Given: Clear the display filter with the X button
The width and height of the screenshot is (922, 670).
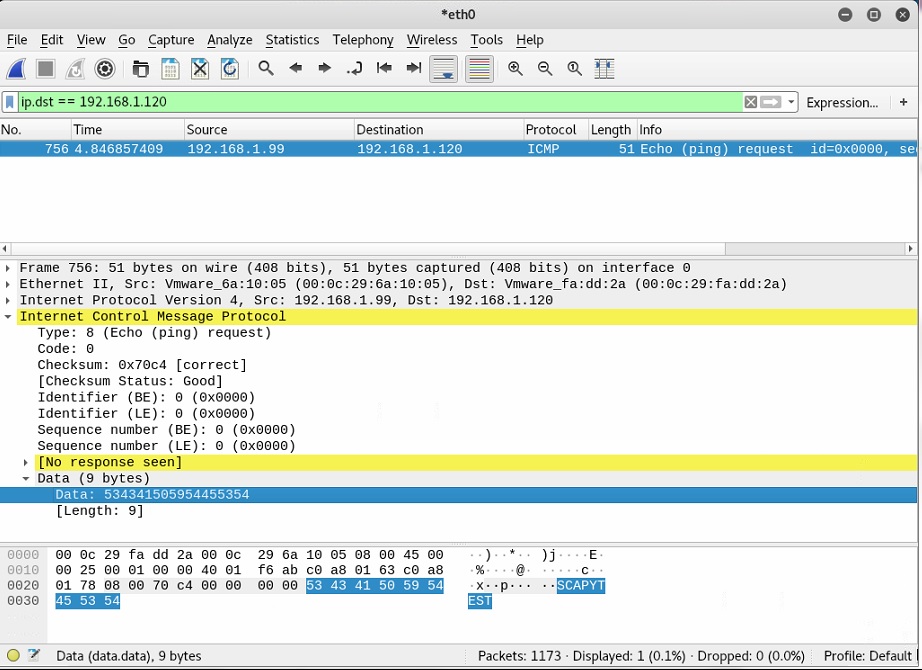Looking at the screenshot, I should [x=751, y=102].
